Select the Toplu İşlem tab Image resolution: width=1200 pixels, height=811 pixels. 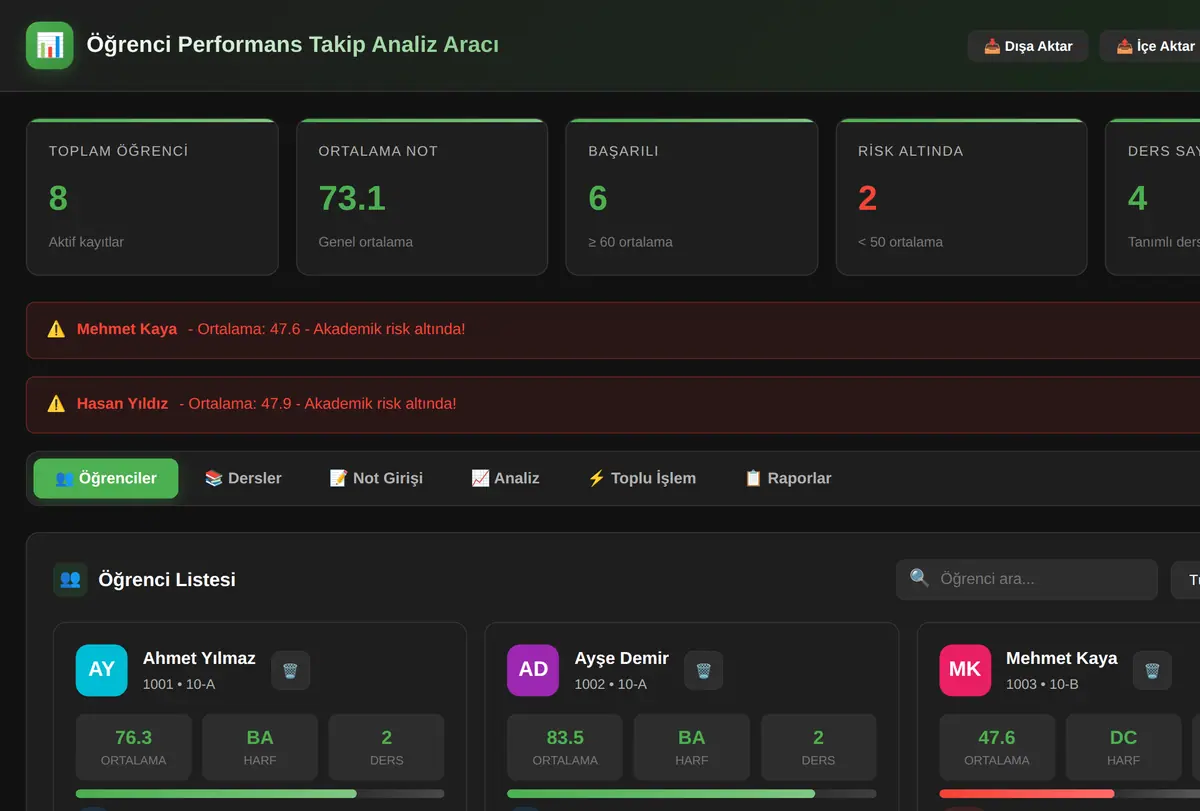[641, 478]
